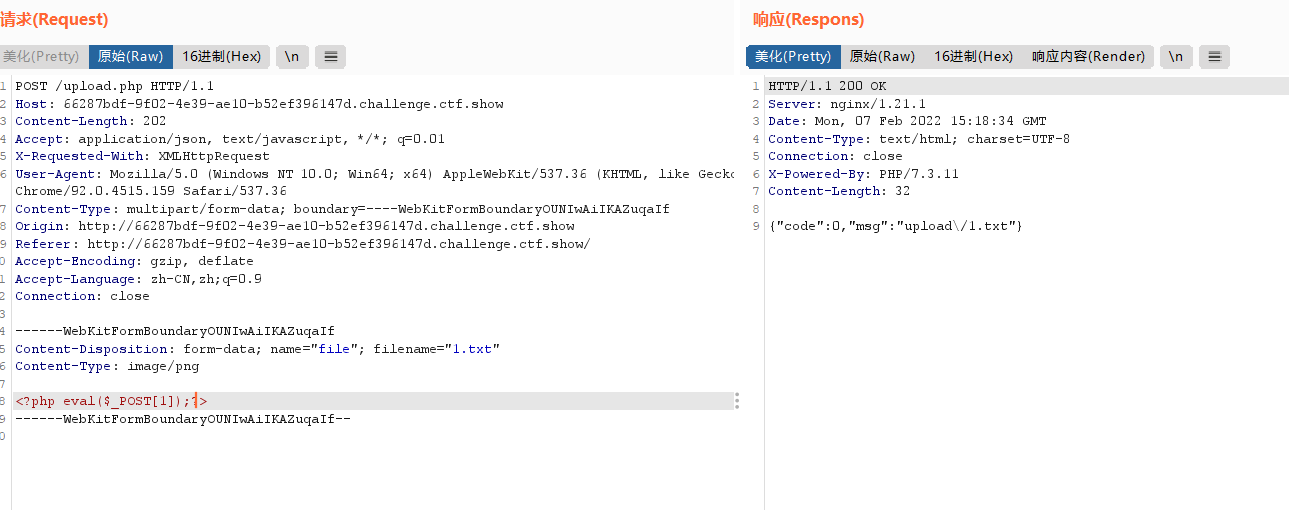Click the multipart/form-data Content-Type header
1289x510 pixels.
[x=342, y=209]
